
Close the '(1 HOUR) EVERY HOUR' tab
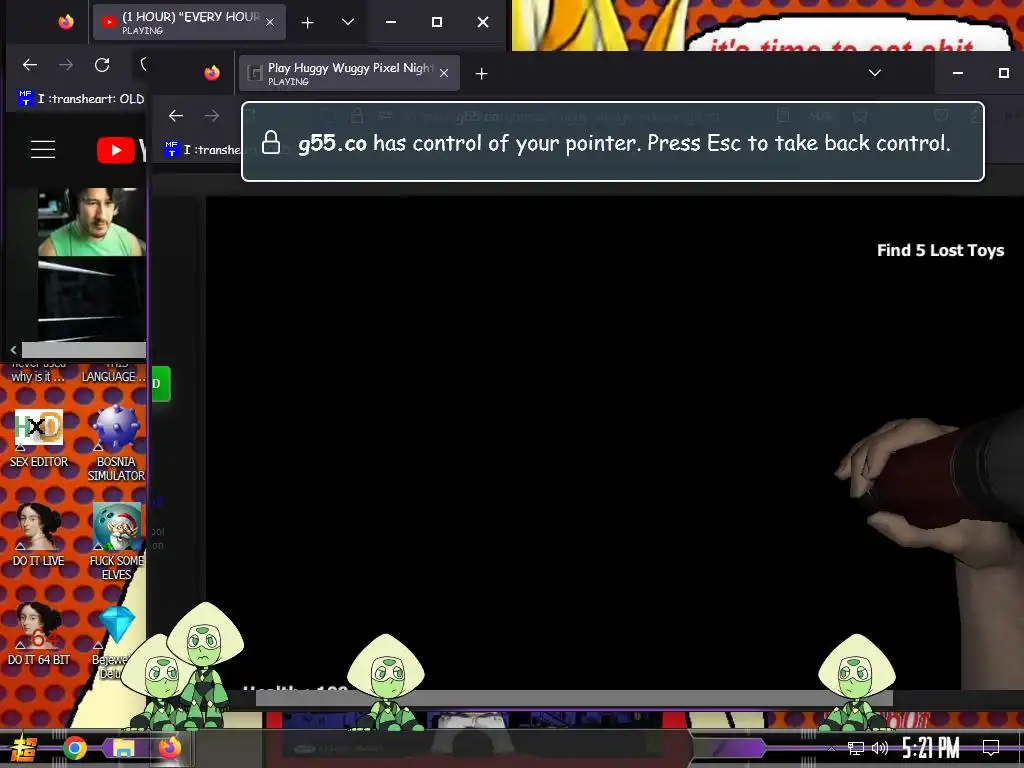[270, 22]
